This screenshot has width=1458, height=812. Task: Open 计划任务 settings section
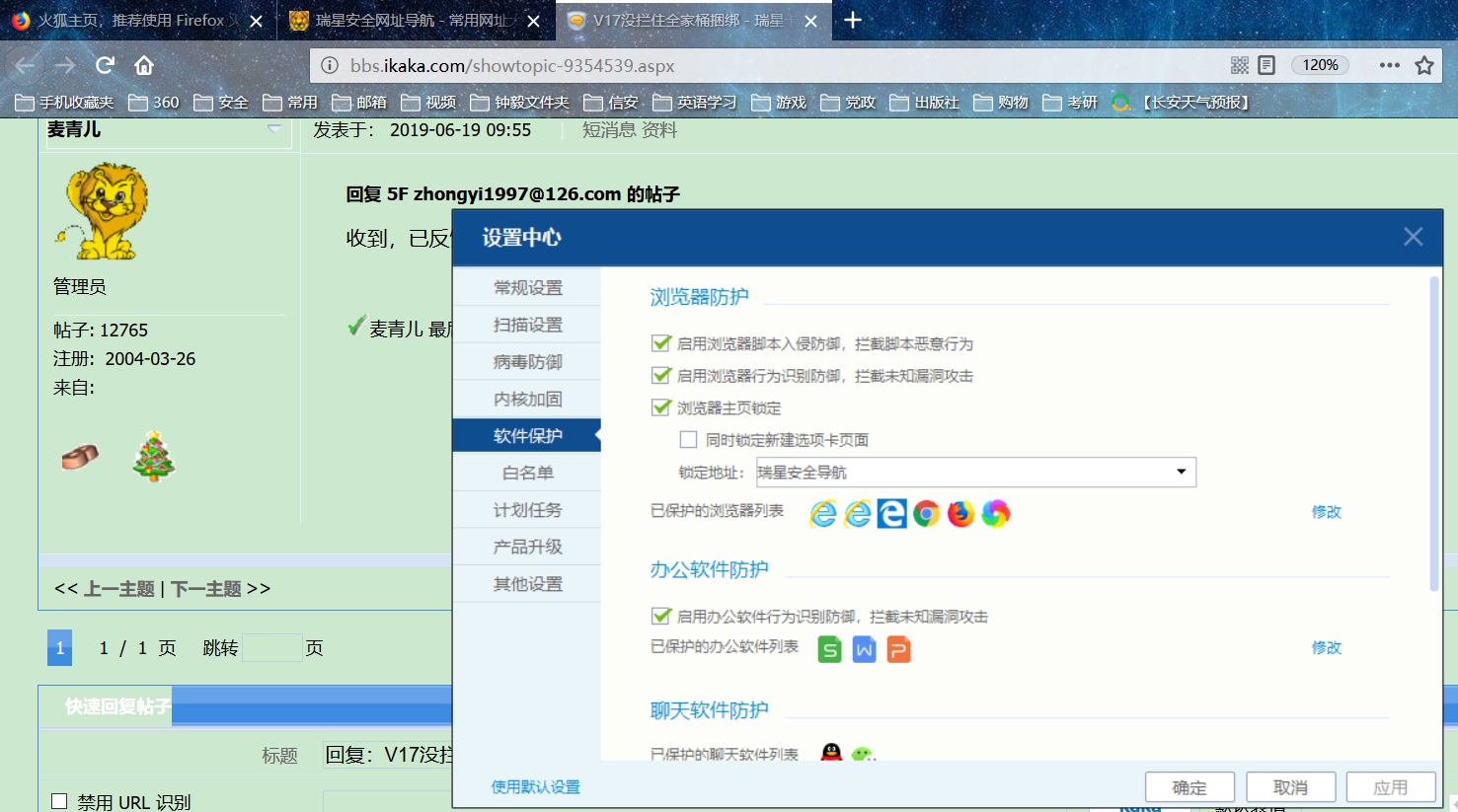[527, 509]
